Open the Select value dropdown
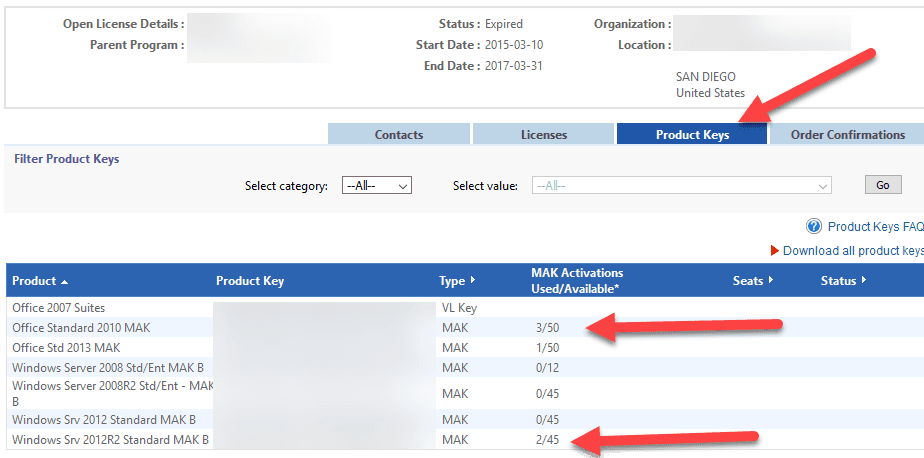The width and height of the screenshot is (924, 458). point(682,186)
